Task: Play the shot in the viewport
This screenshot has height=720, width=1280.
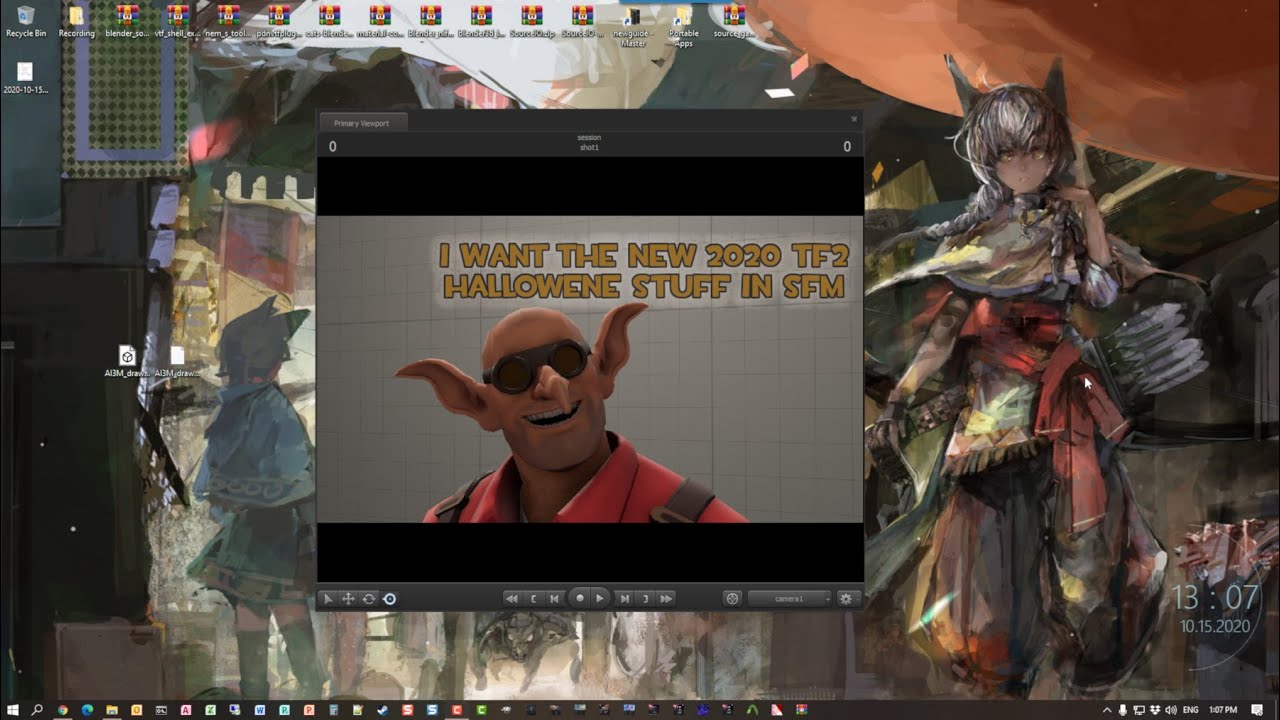Action: coord(600,599)
